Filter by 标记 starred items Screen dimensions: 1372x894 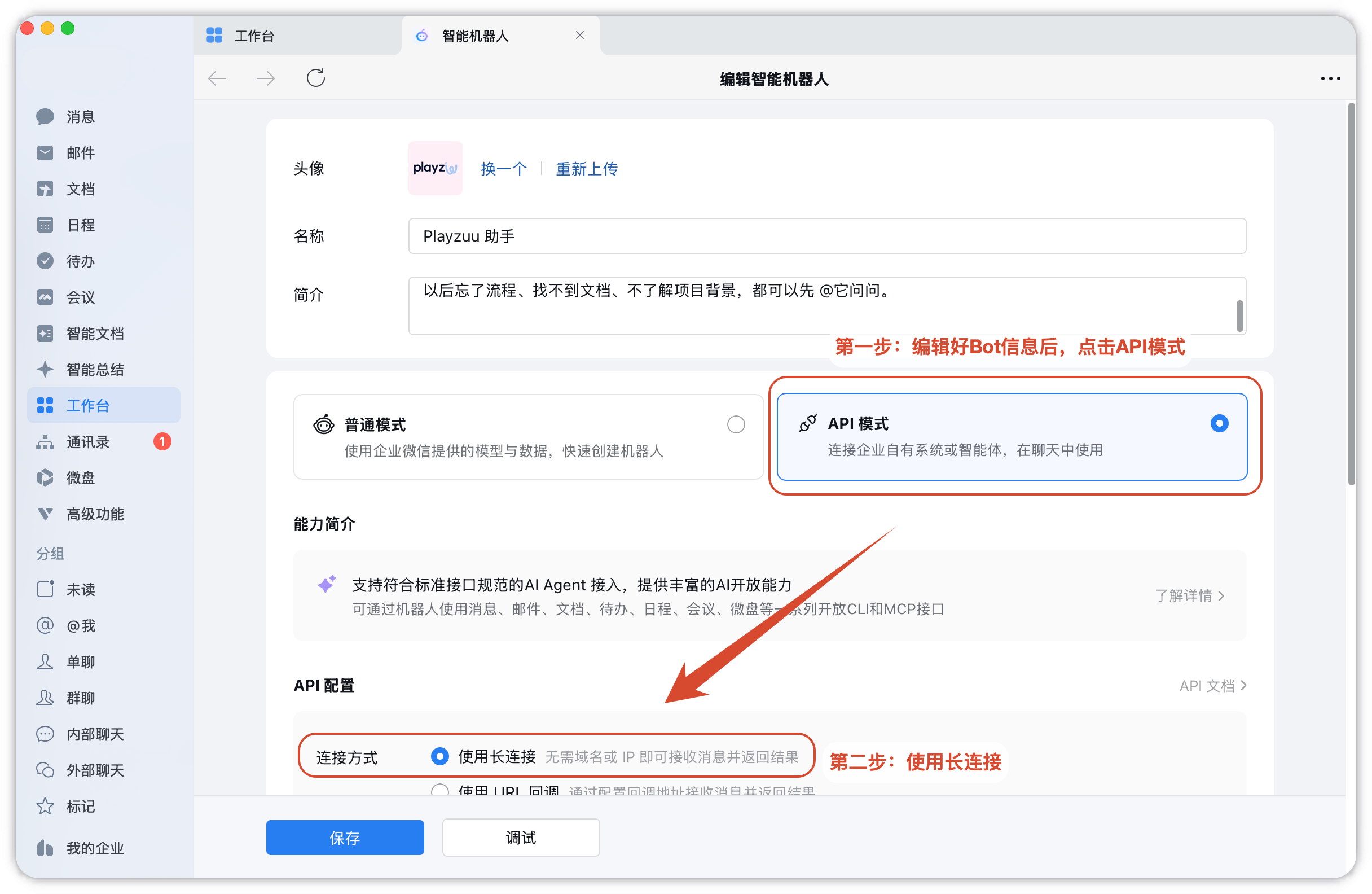(104, 807)
